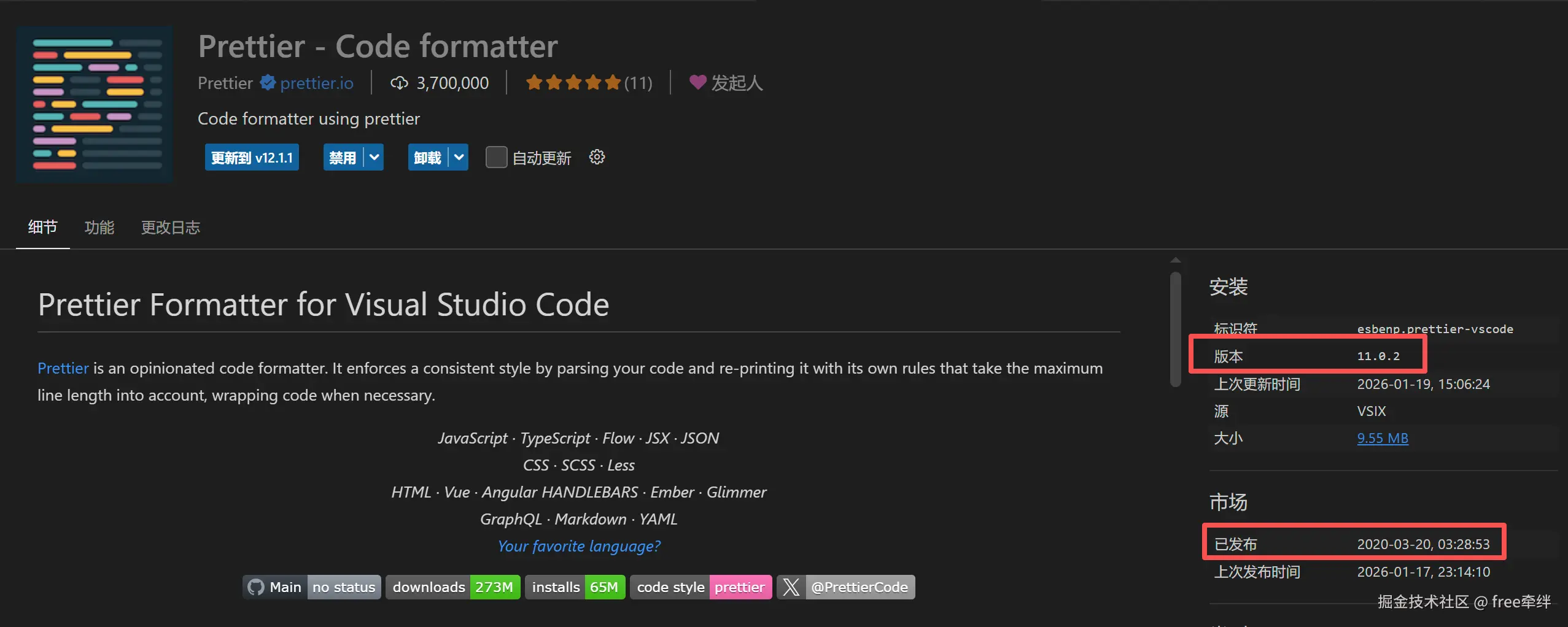1568x627 pixels.
Task: Toggle the 自动更新 checkbox
Action: click(x=496, y=157)
